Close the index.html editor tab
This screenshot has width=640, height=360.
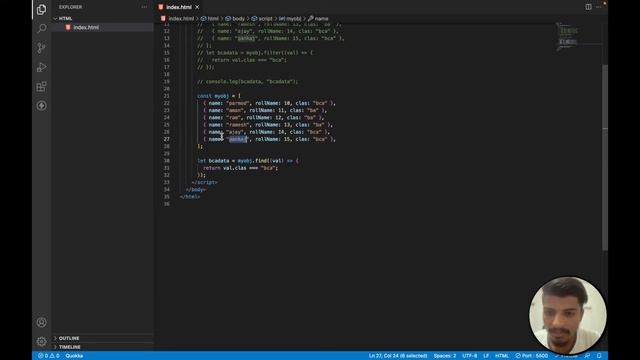197,7
